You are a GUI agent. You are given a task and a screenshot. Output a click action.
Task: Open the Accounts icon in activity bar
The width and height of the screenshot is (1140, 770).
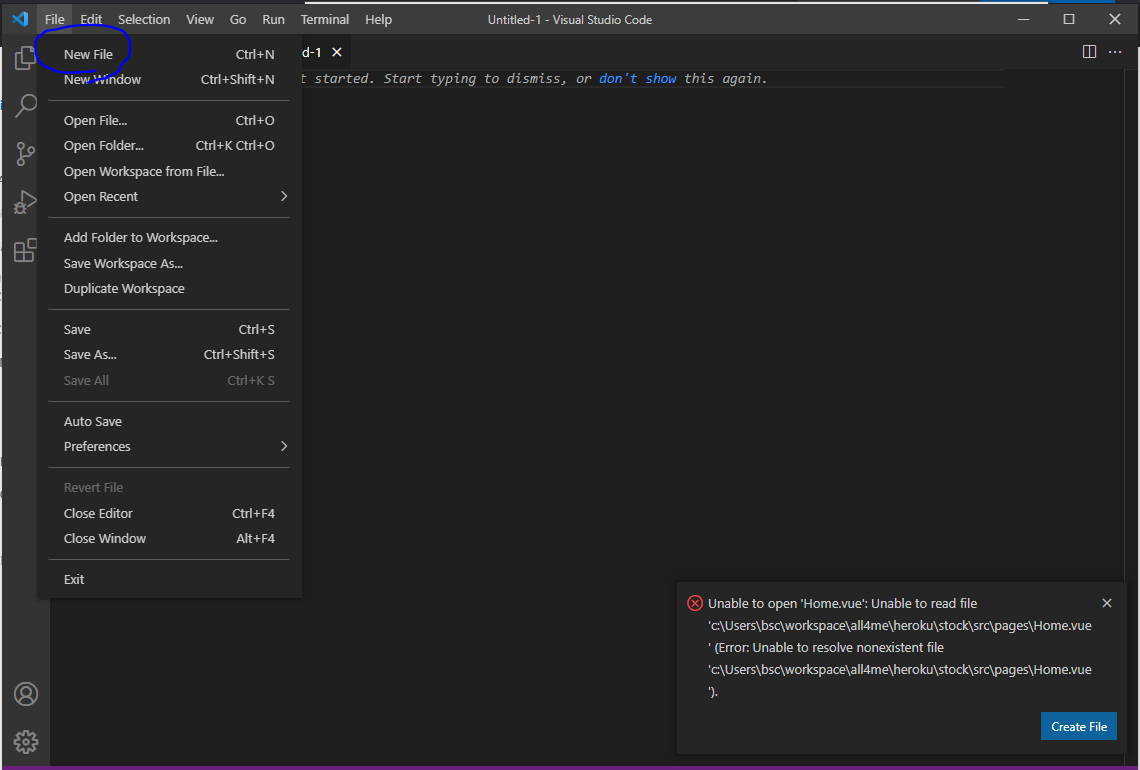(x=25, y=694)
